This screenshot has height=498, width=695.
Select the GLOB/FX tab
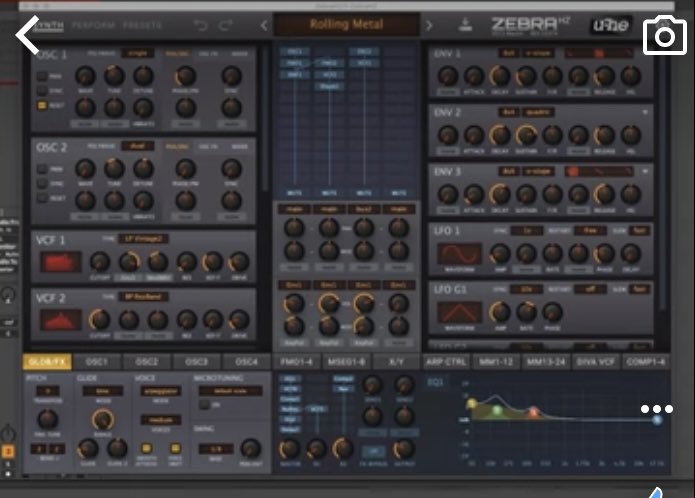pyautogui.click(x=47, y=362)
